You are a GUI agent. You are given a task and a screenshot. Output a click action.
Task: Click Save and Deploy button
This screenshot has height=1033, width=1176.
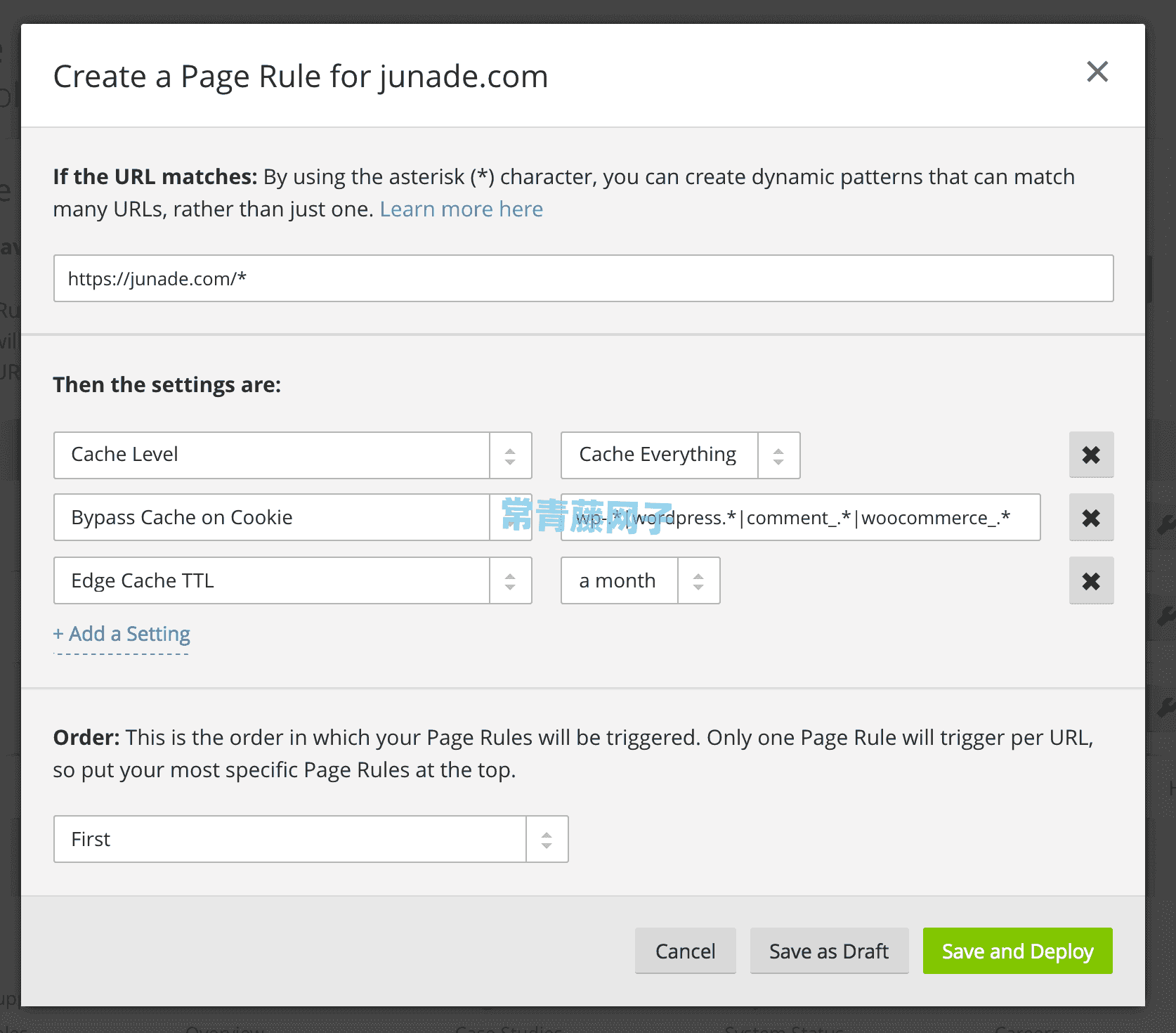tap(1017, 951)
